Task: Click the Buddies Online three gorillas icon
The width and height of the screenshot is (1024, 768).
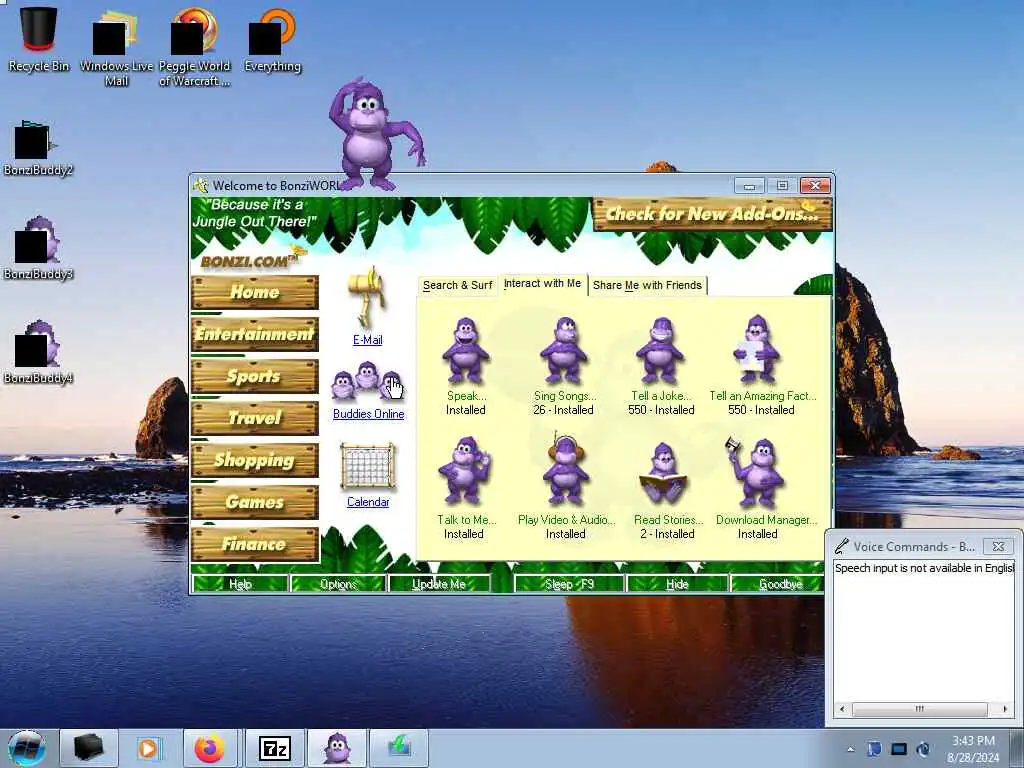Action: [x=368, y=383]
